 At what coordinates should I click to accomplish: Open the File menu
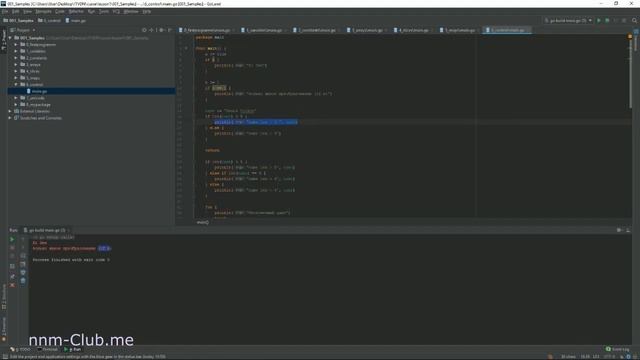4,11
